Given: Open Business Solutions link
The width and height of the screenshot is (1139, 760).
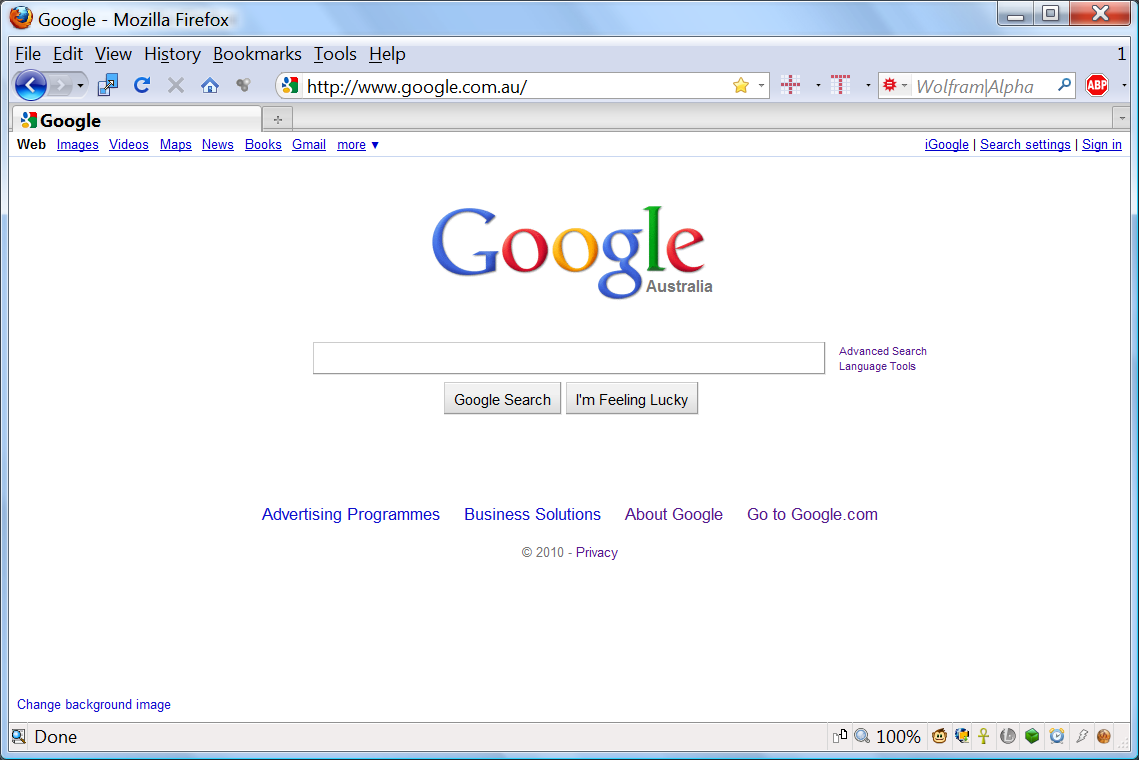Looking at the screenshot, I should point(532,514).
